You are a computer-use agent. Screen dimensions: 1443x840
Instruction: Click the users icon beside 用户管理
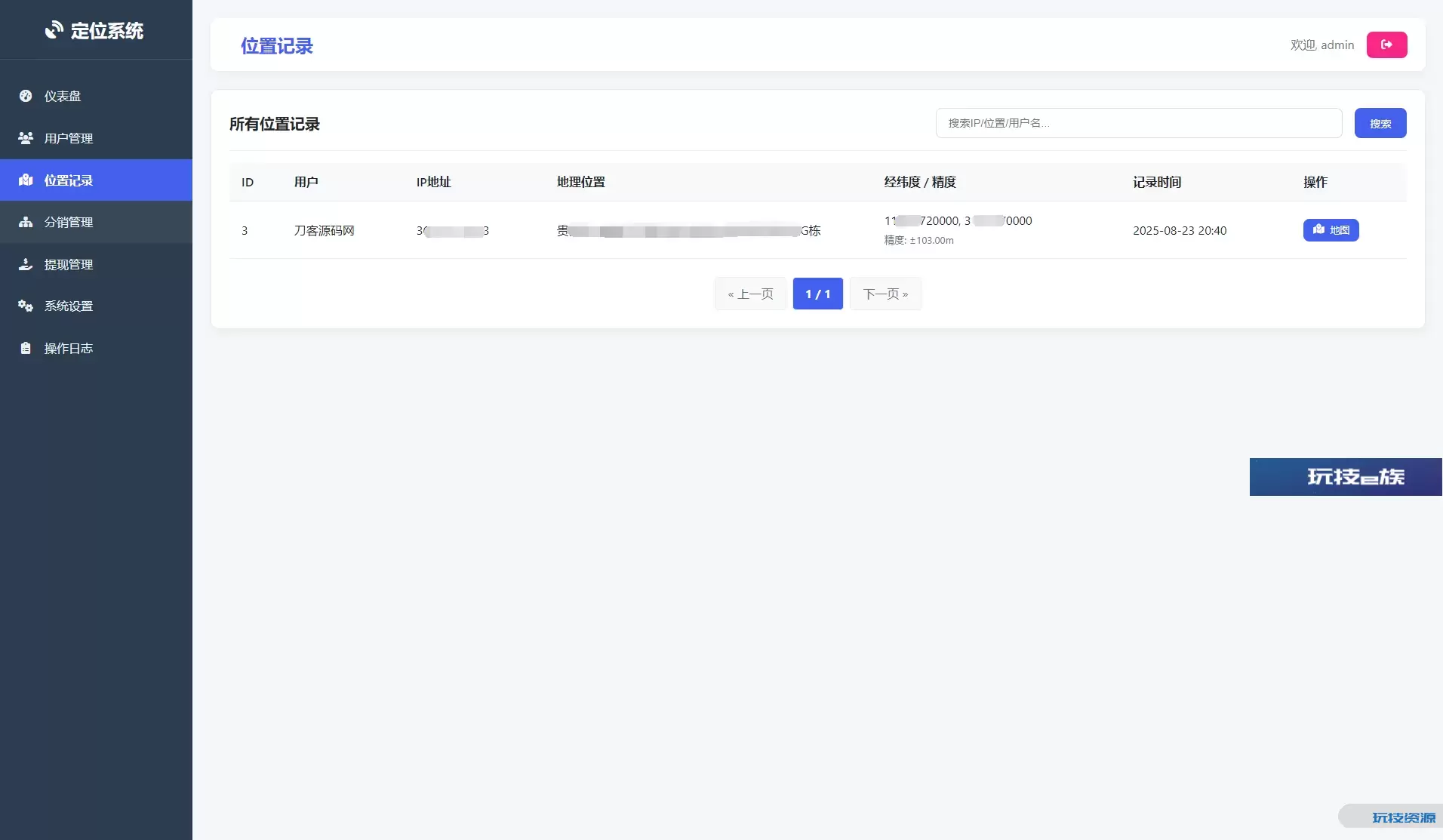click(26, 138)
